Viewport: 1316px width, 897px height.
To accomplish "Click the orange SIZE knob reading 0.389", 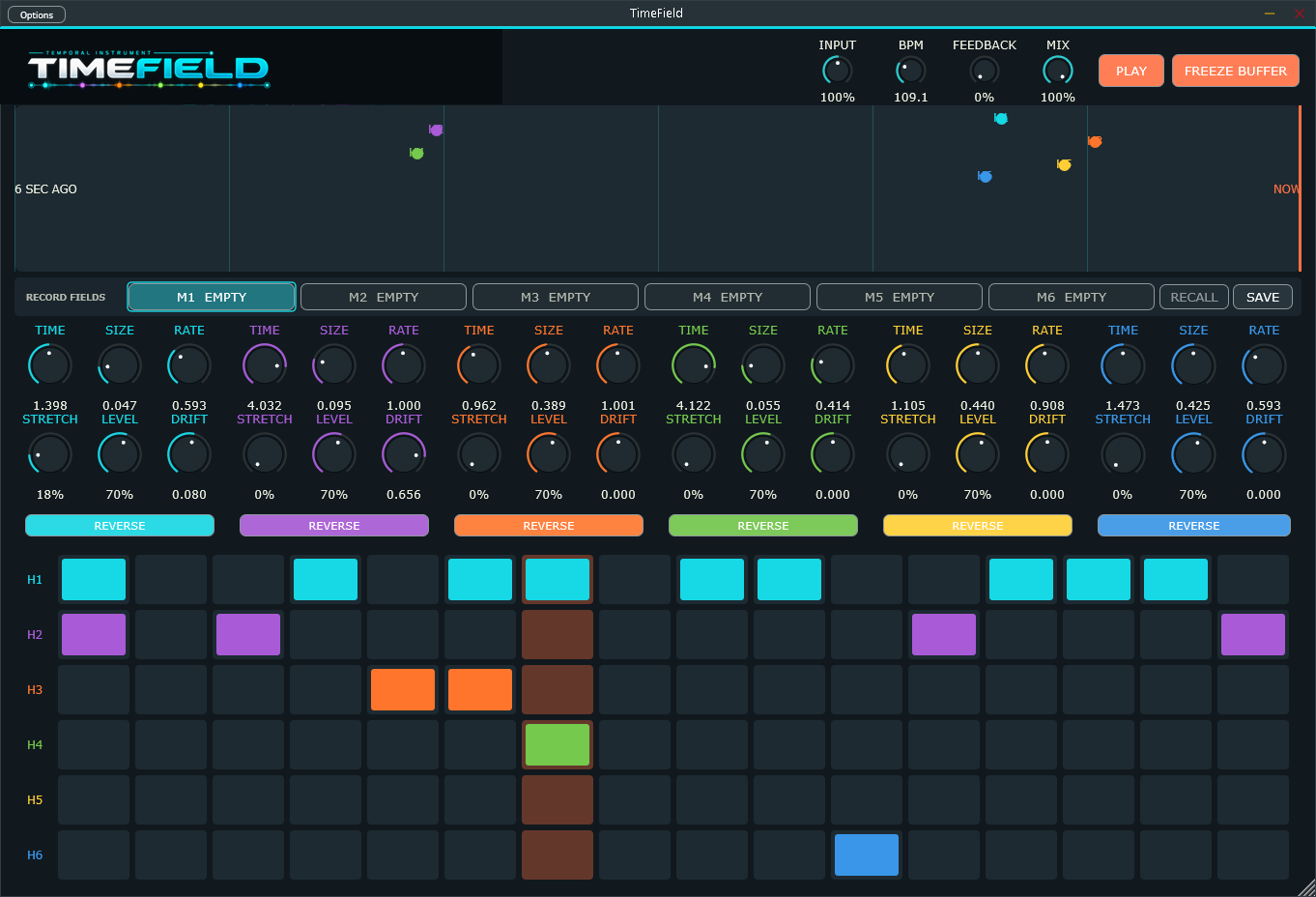I will (549, 365).
